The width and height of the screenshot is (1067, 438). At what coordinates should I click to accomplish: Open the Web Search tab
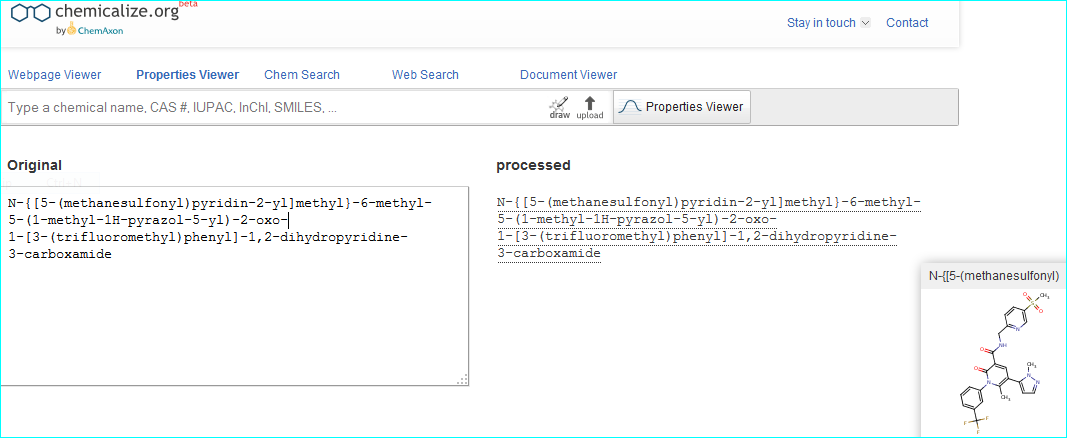pyautogui.click(x=425, y=75)
